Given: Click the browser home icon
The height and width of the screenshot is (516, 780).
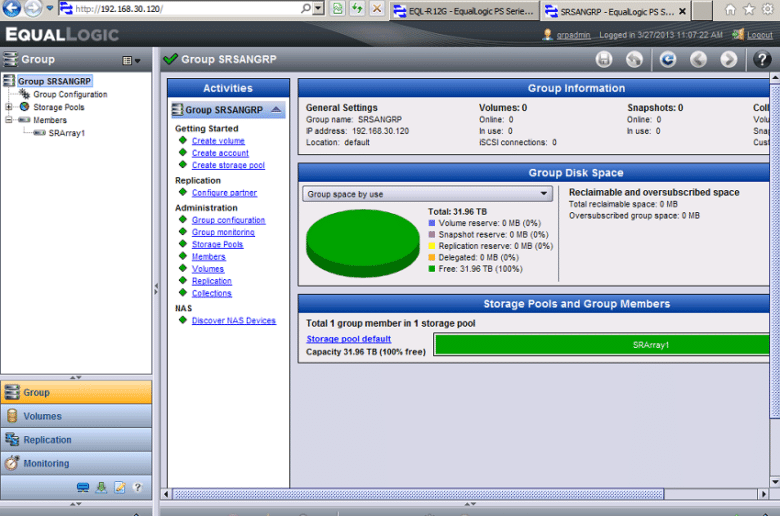Looking at the screenshot, I should [x=730, y=9].
